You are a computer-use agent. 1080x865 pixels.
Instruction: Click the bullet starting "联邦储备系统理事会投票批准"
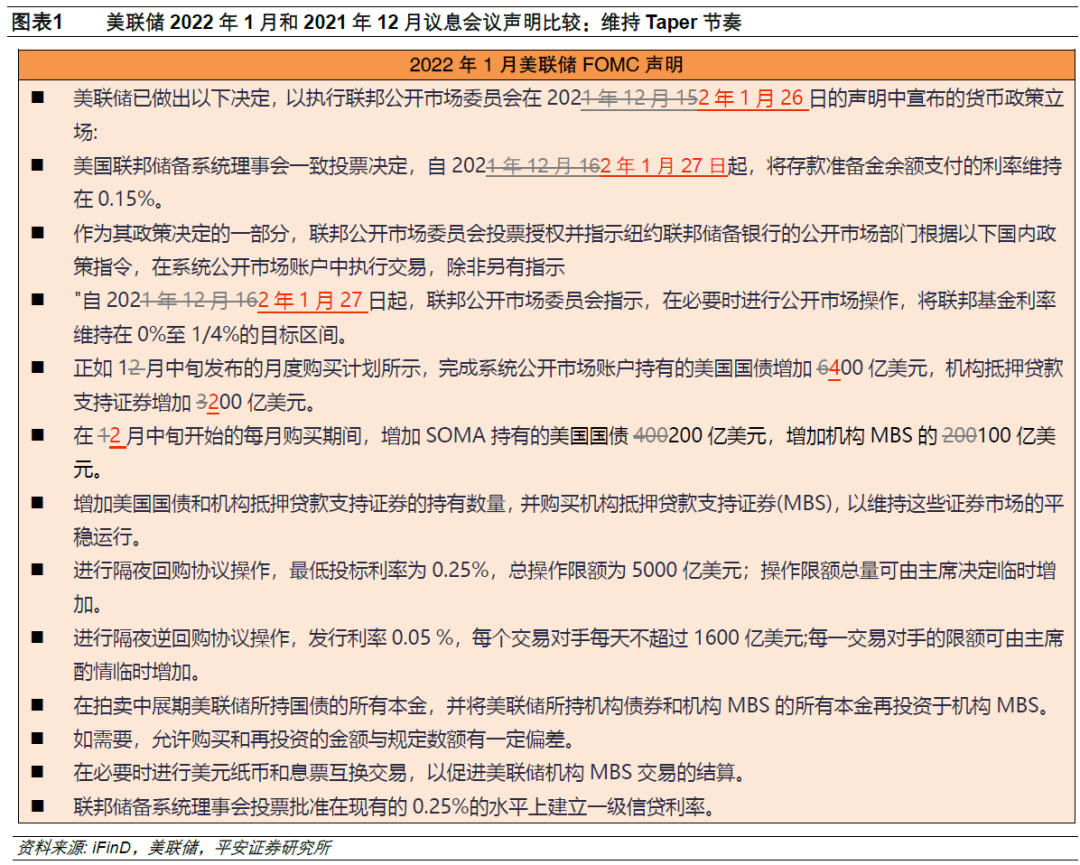pyautogui.click(x=395, y=806)
